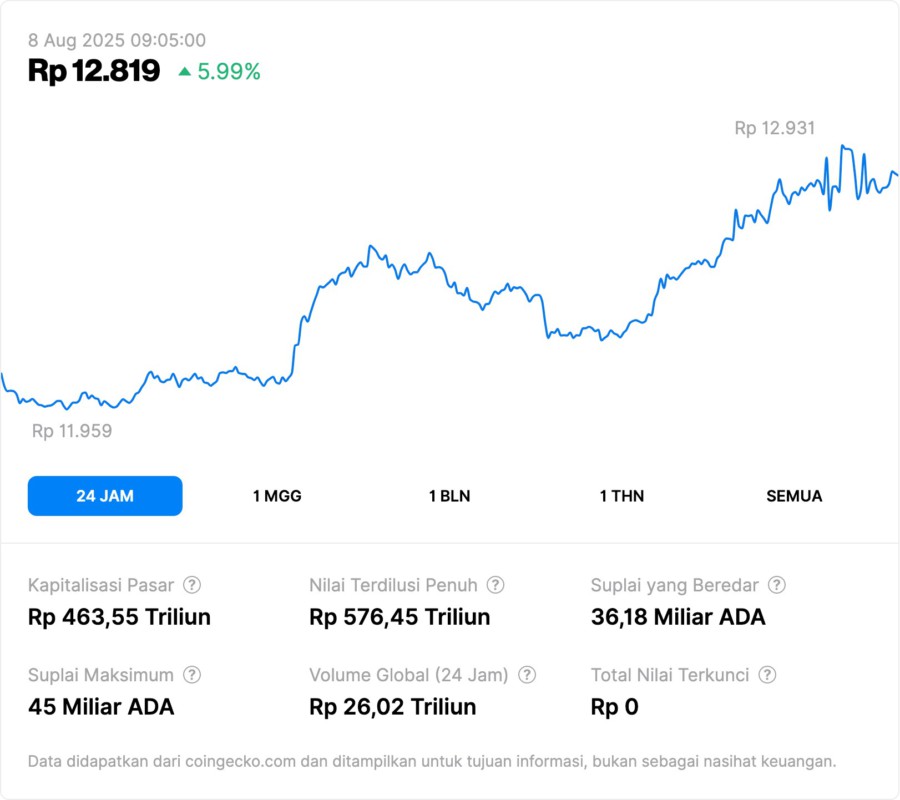Show the 1 THN price chart
This screenshot has width=900, height=800.
[622, 496]
